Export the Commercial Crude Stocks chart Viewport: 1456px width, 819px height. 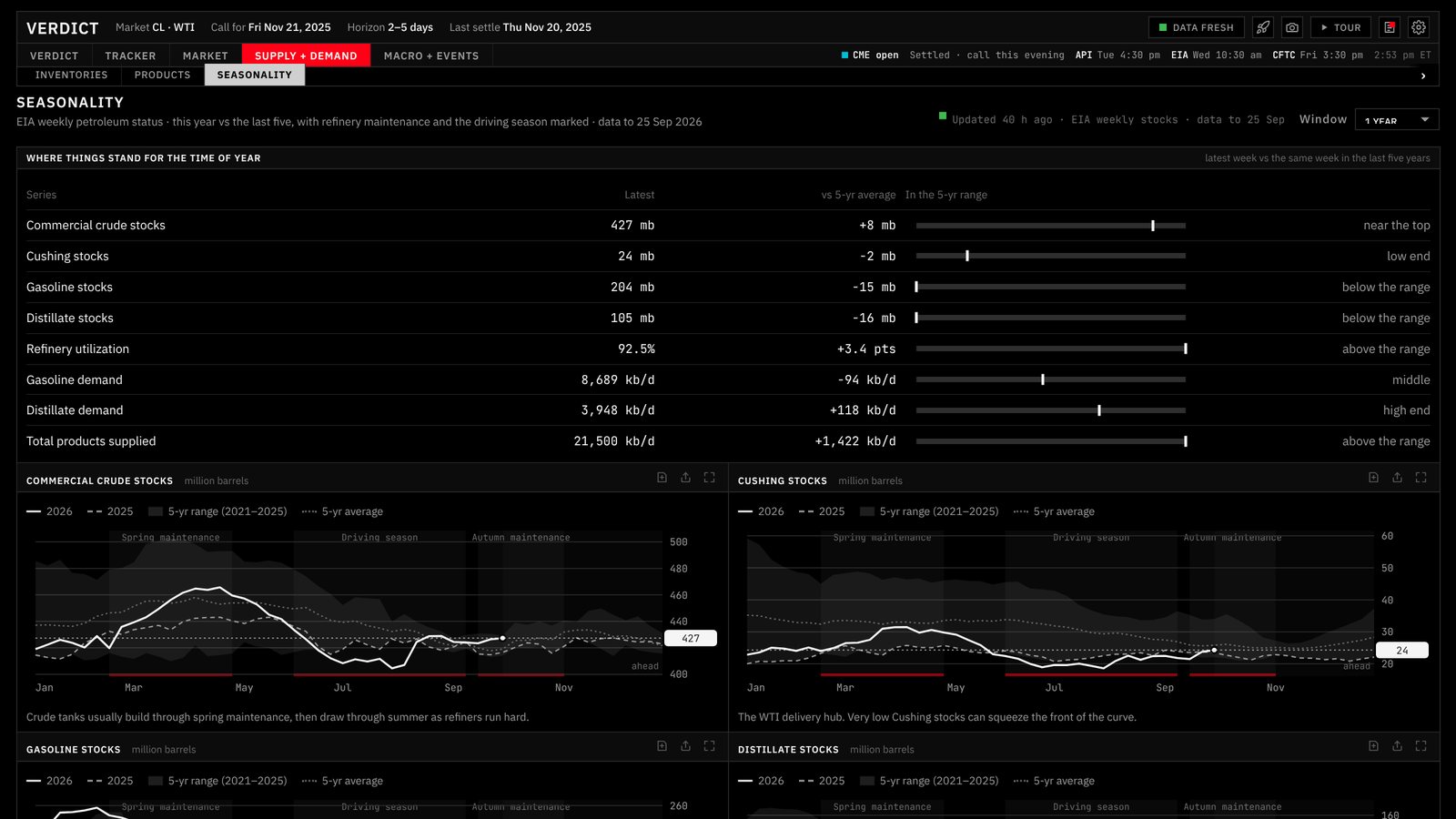click(685, 477)
